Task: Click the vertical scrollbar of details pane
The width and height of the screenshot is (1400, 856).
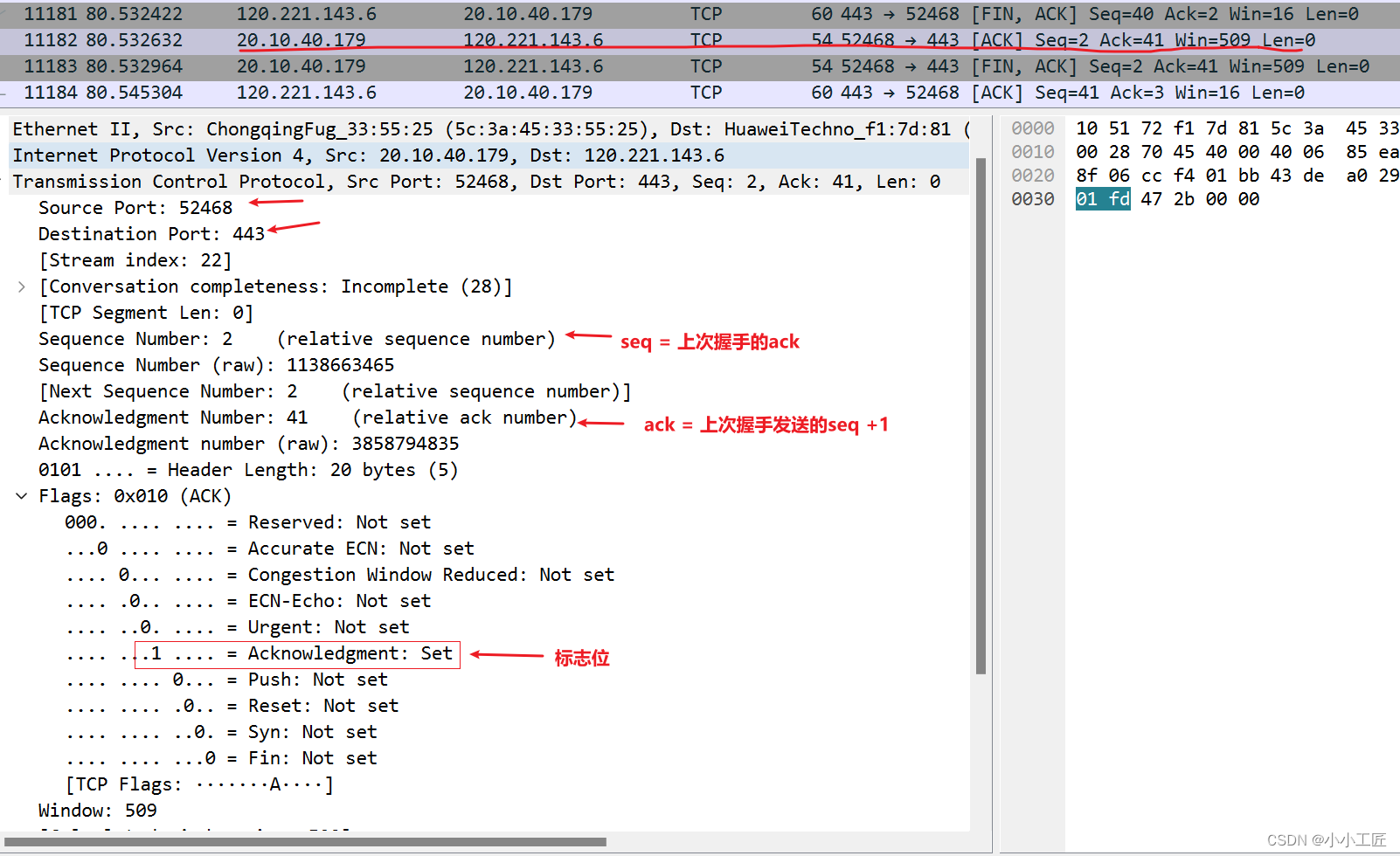Action: (981, 416)
